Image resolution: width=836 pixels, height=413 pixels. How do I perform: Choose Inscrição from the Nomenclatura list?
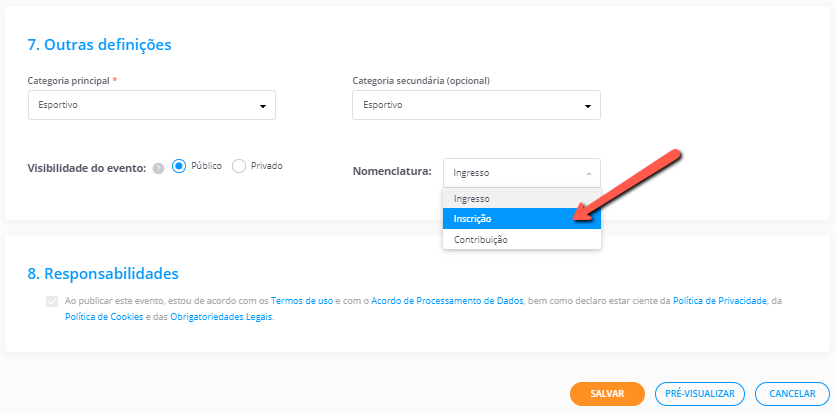(522, 218)
